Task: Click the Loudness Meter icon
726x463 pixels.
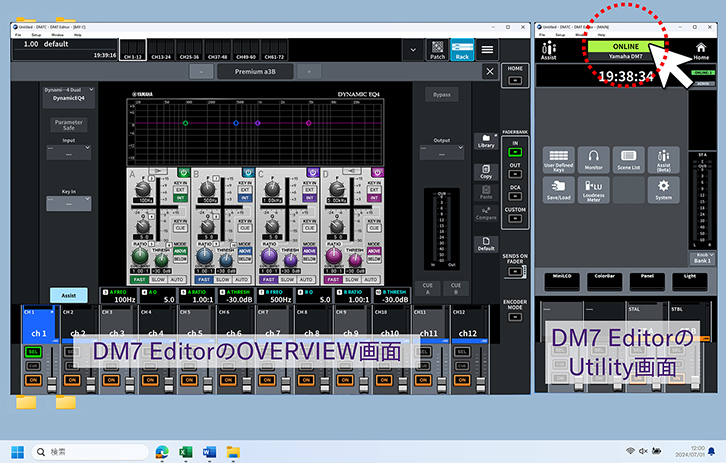Action: click(x=594, y=190)
